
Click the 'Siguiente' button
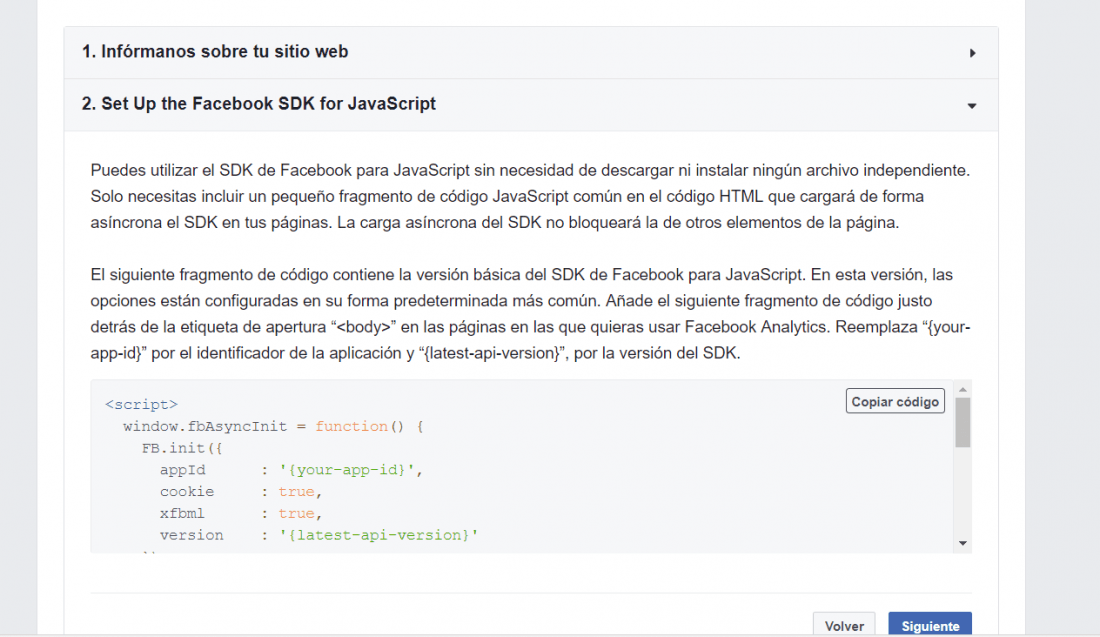(x=930, y=624)
